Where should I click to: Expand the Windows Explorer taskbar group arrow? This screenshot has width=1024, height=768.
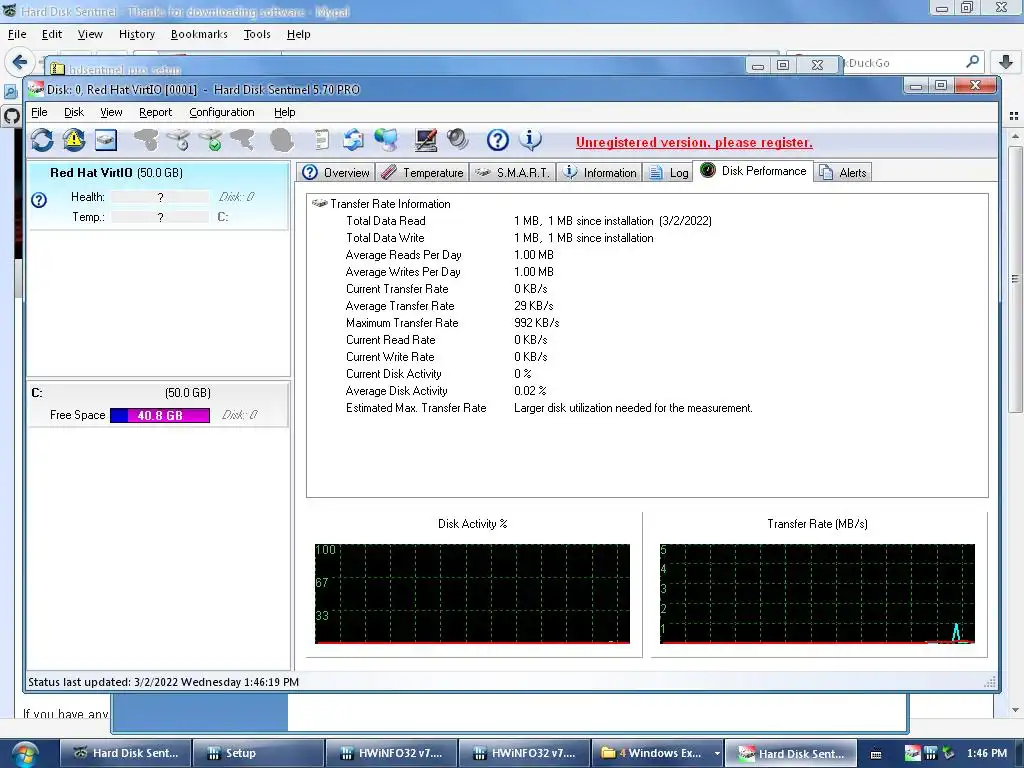(718, 753)
